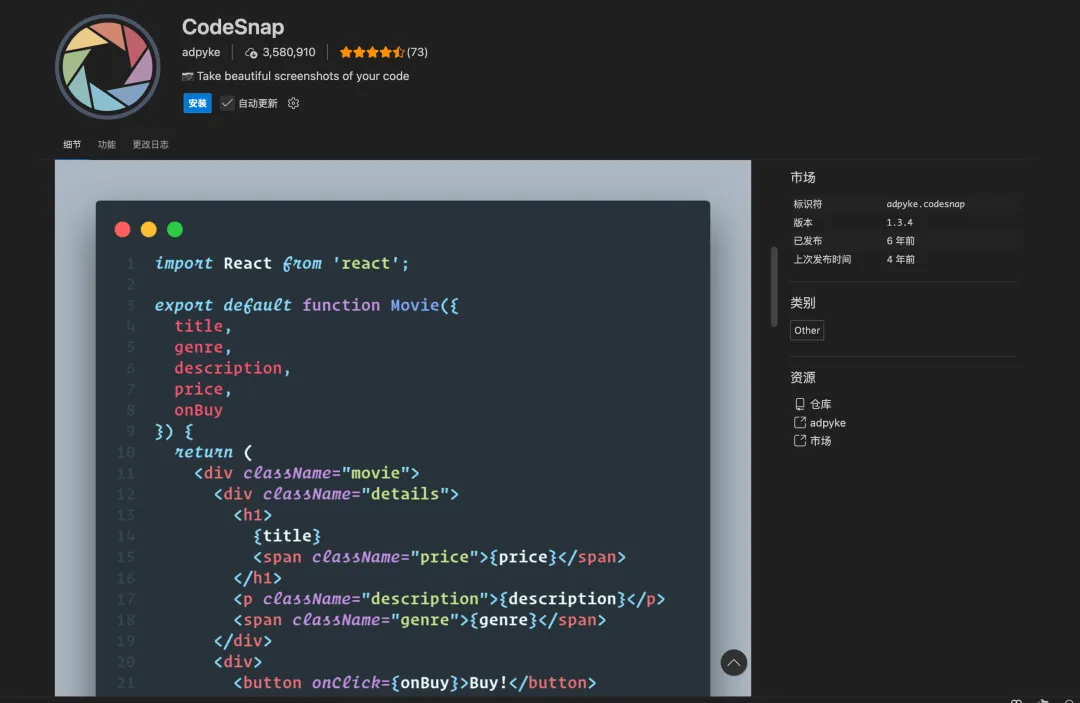Open the adpyke resource link
Viewport: 1080px width, 703px height.
pos(827,423)
